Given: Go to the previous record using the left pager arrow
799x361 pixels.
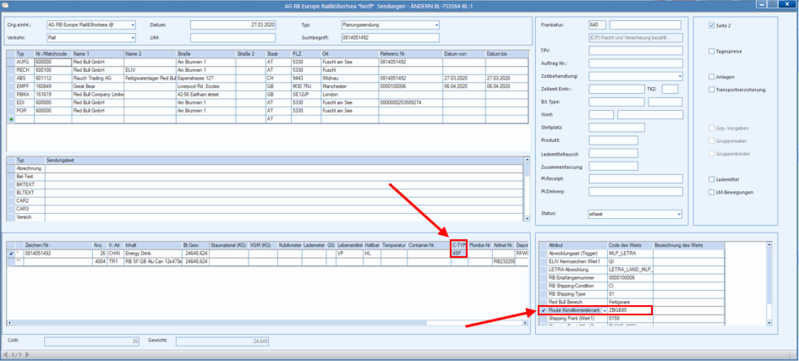Looking at the screenshot, I should (6, 354).
